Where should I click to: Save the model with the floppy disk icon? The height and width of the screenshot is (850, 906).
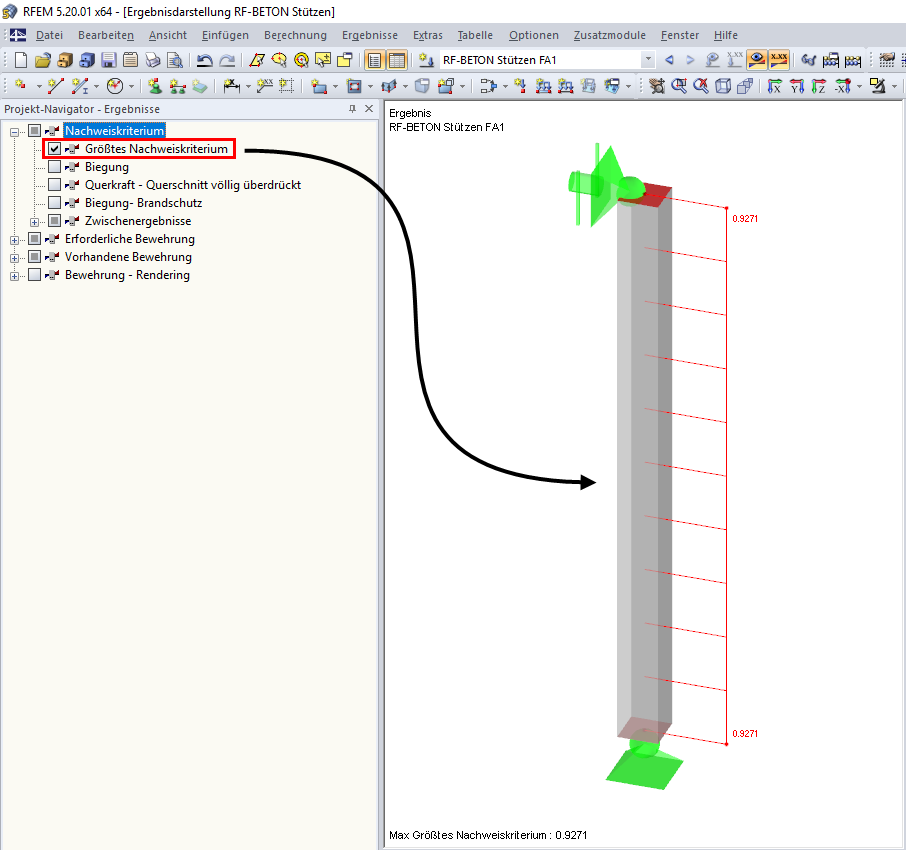(x=109, y=60)
